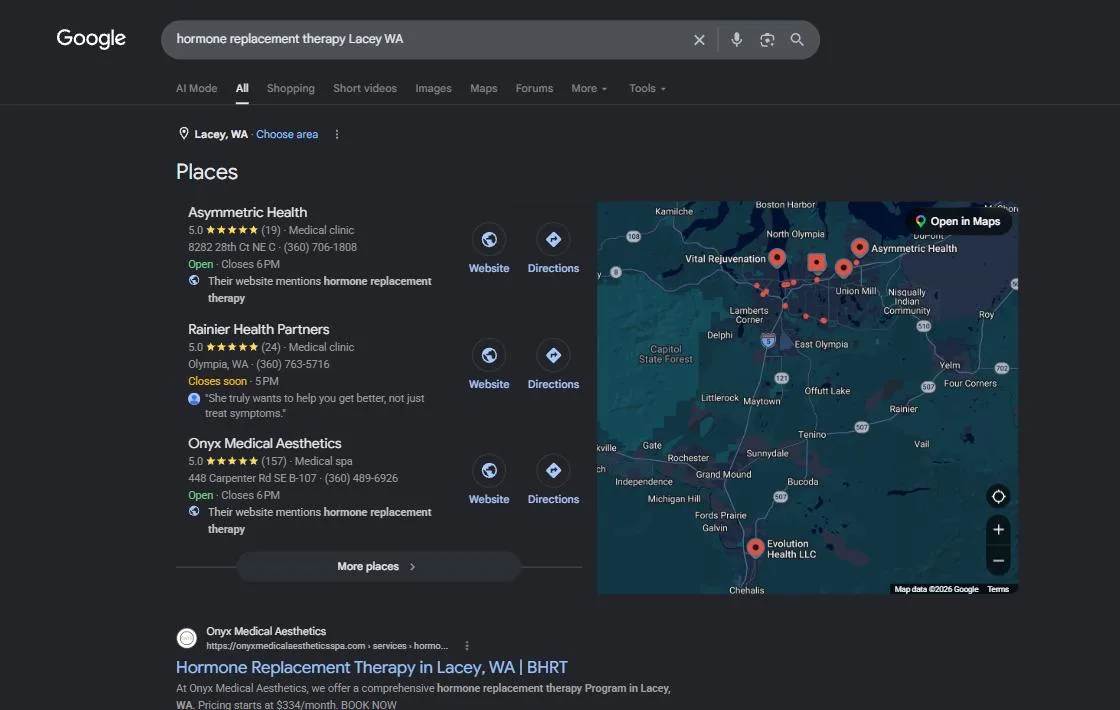1120x710 pixels.
Task: Clear the search query with the X icon
Action: [x=699, y=40]
